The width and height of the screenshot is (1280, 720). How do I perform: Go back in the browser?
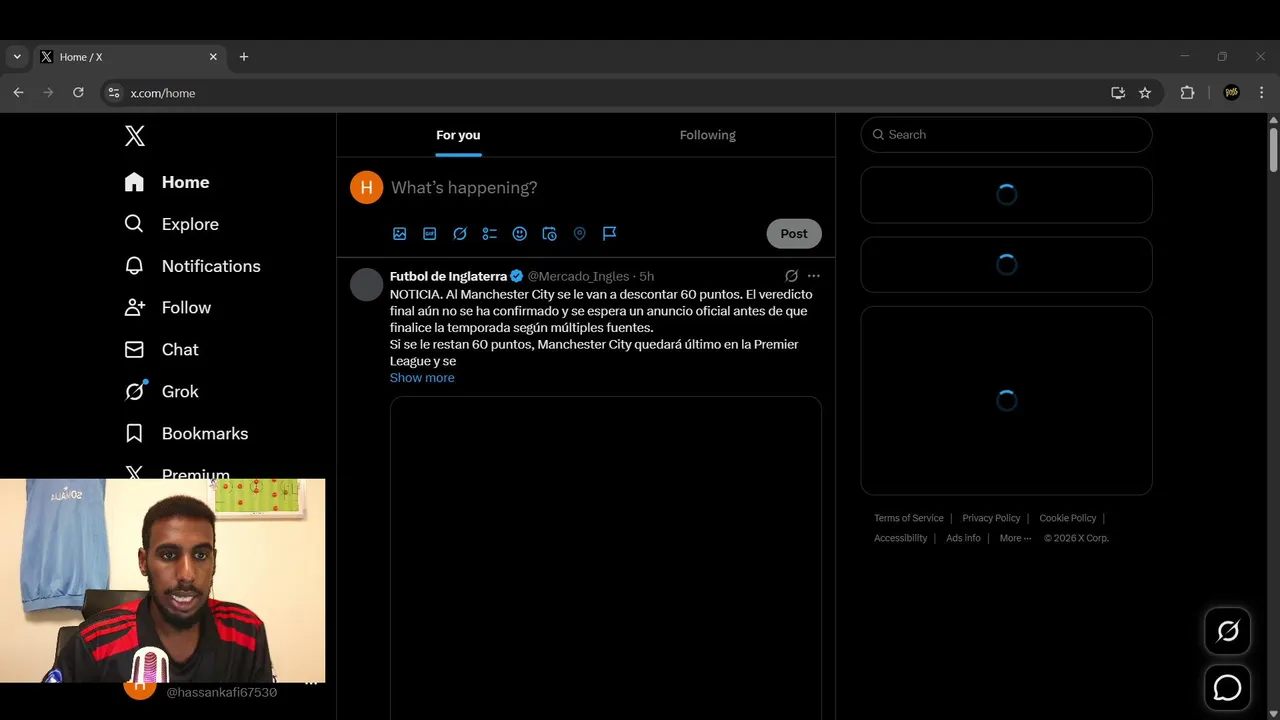(18, 93)
